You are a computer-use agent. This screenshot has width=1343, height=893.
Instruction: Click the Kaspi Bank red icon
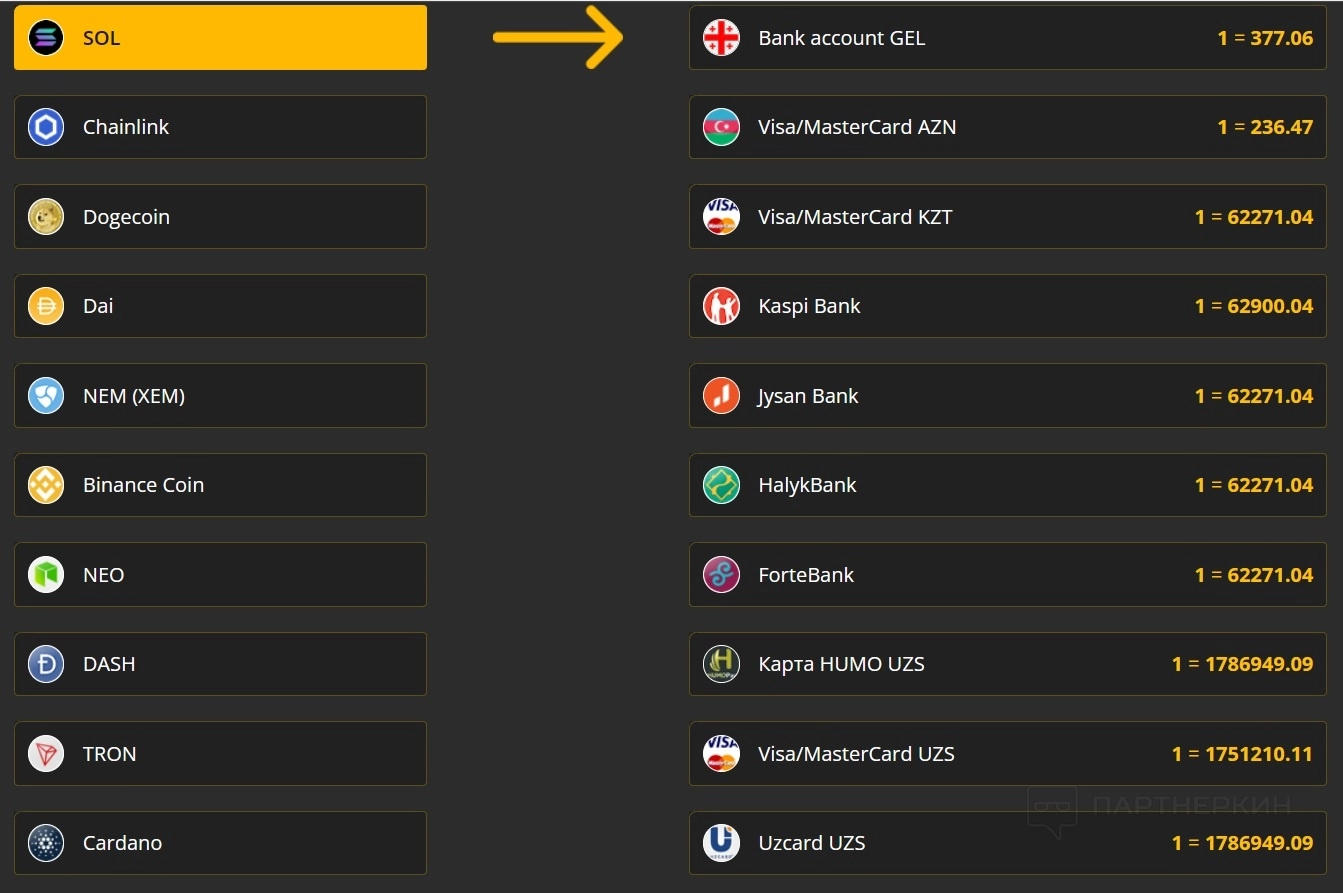click(x=721, y=306)
